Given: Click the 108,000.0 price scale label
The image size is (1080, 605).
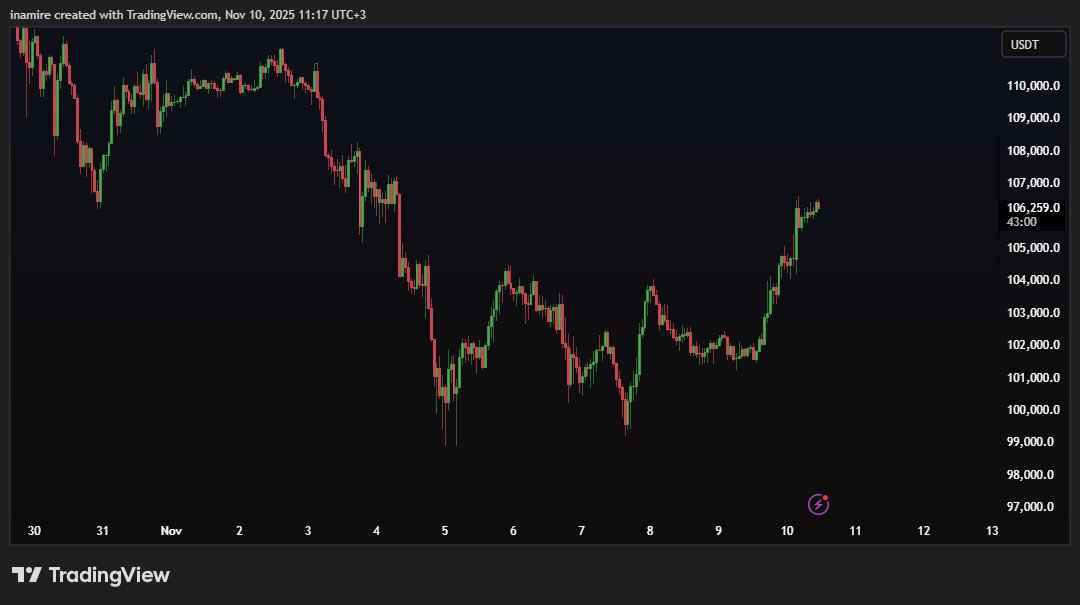Looking at the screenshot, I should pos(1031,149).
